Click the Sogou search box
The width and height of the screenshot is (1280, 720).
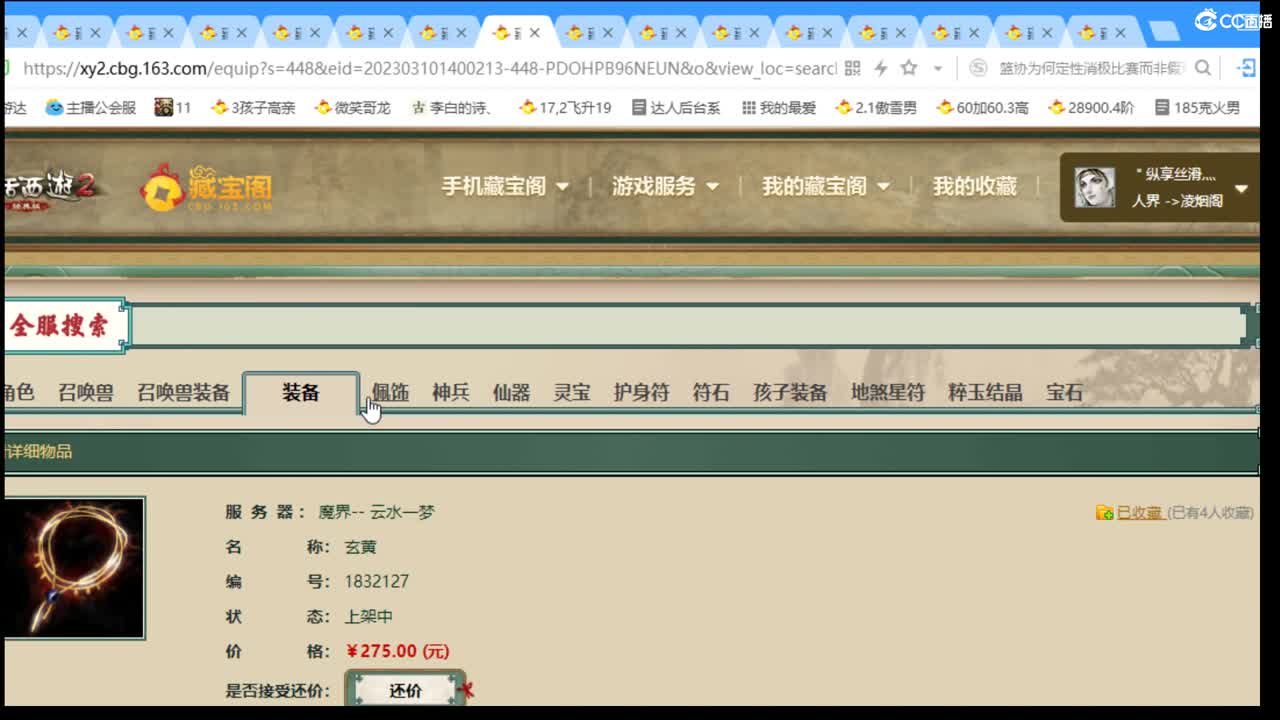1090,68
